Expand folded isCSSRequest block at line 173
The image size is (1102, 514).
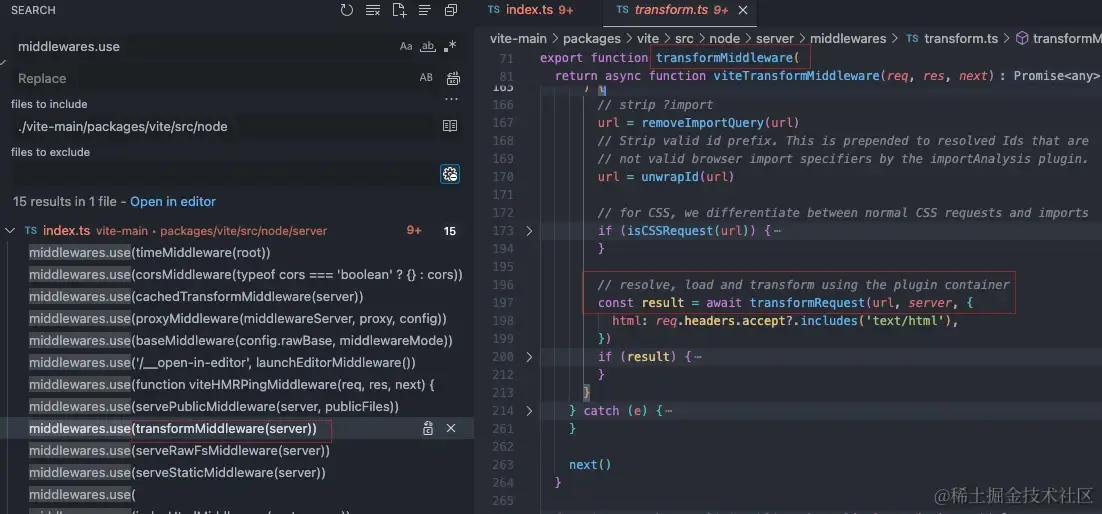click(x=529, y=231)
